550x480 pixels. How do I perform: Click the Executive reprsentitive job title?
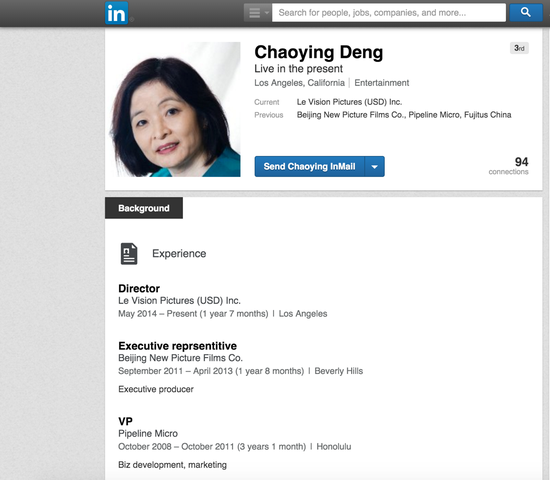click(x=177, y=346)
